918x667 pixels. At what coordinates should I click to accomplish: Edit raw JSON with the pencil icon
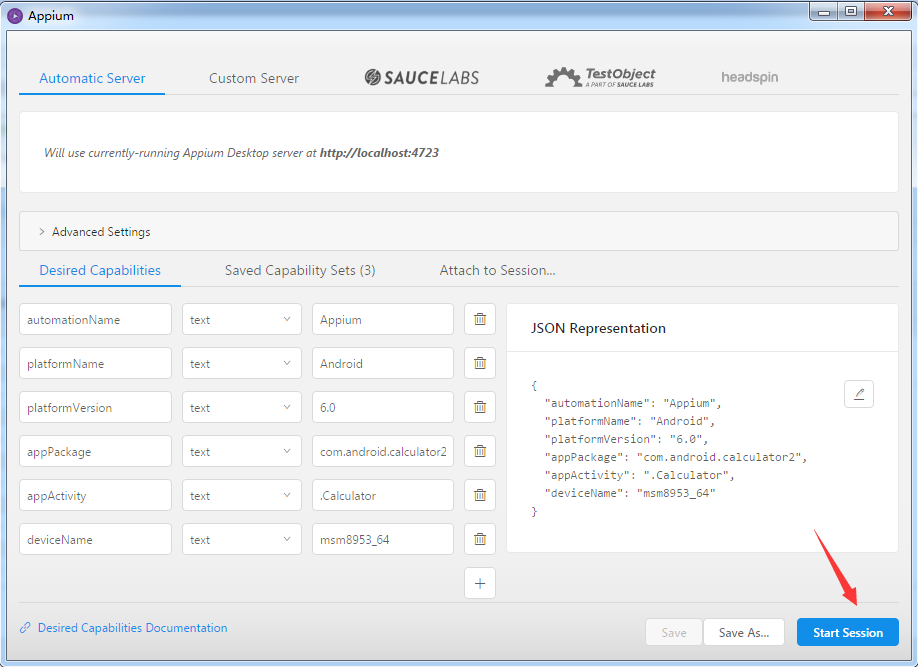[859, 394]
